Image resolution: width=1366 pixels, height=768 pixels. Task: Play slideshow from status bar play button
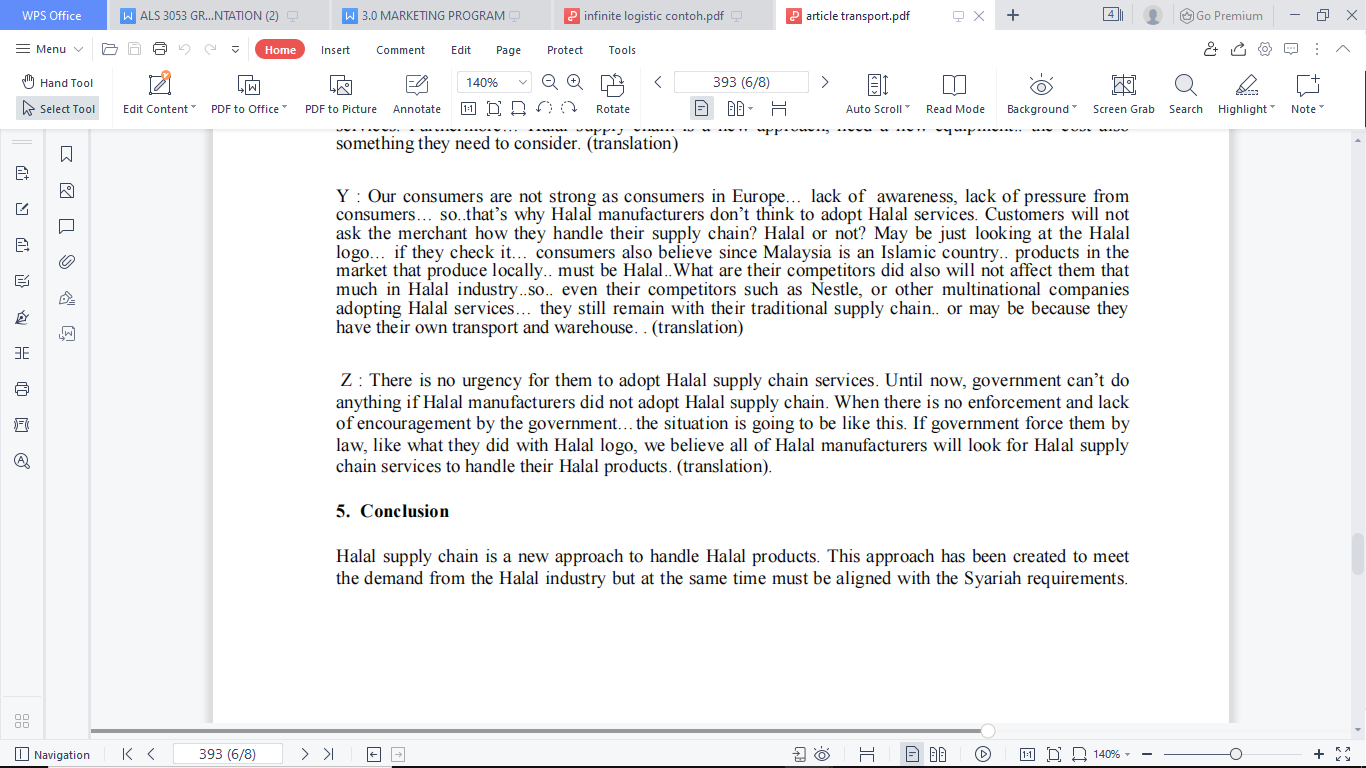click(983, 754)
